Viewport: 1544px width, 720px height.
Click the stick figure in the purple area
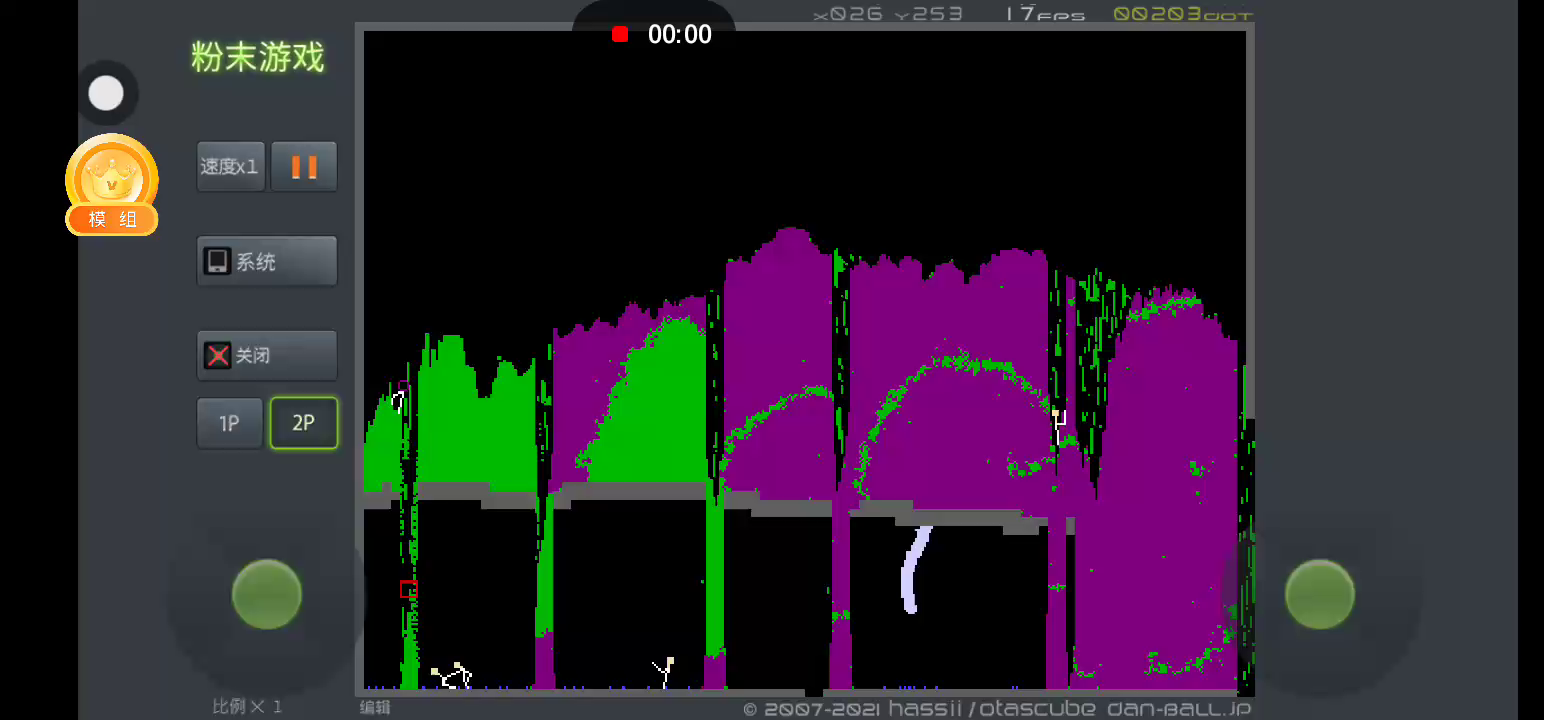tap(1058, 424)
